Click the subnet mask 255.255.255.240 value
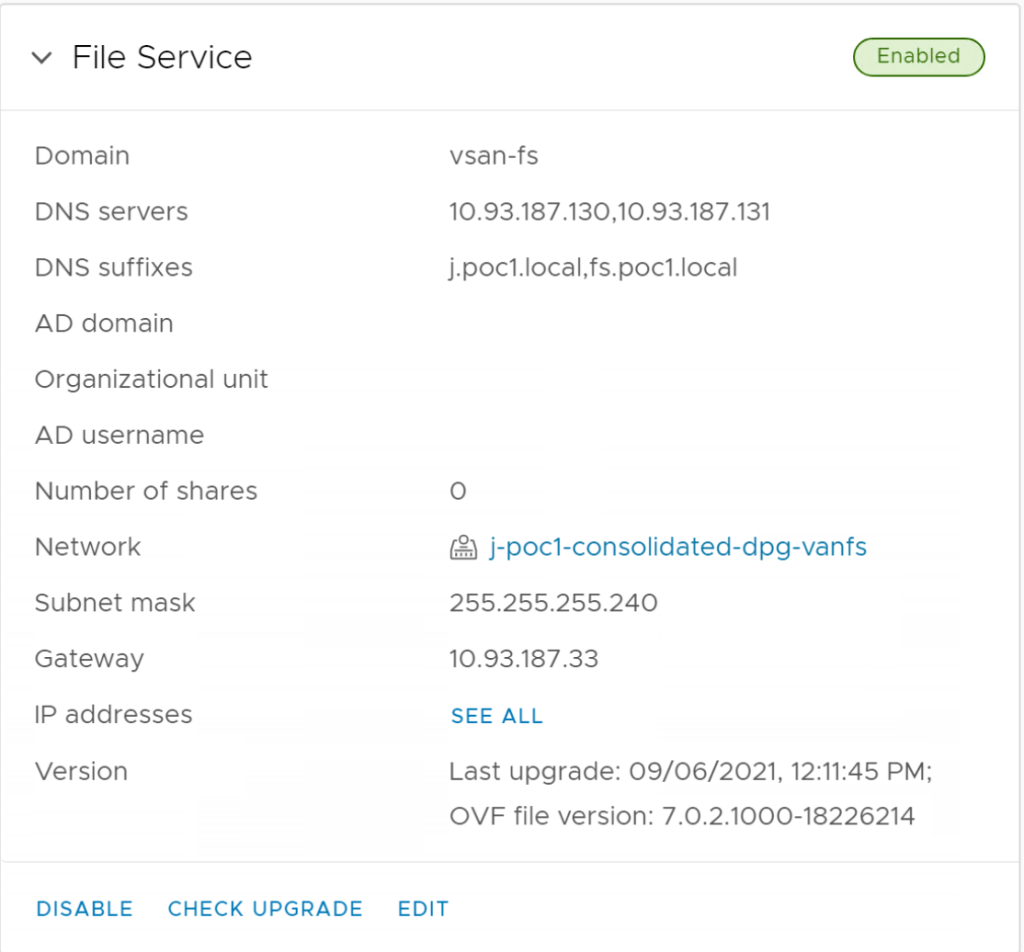 (553, 603)
